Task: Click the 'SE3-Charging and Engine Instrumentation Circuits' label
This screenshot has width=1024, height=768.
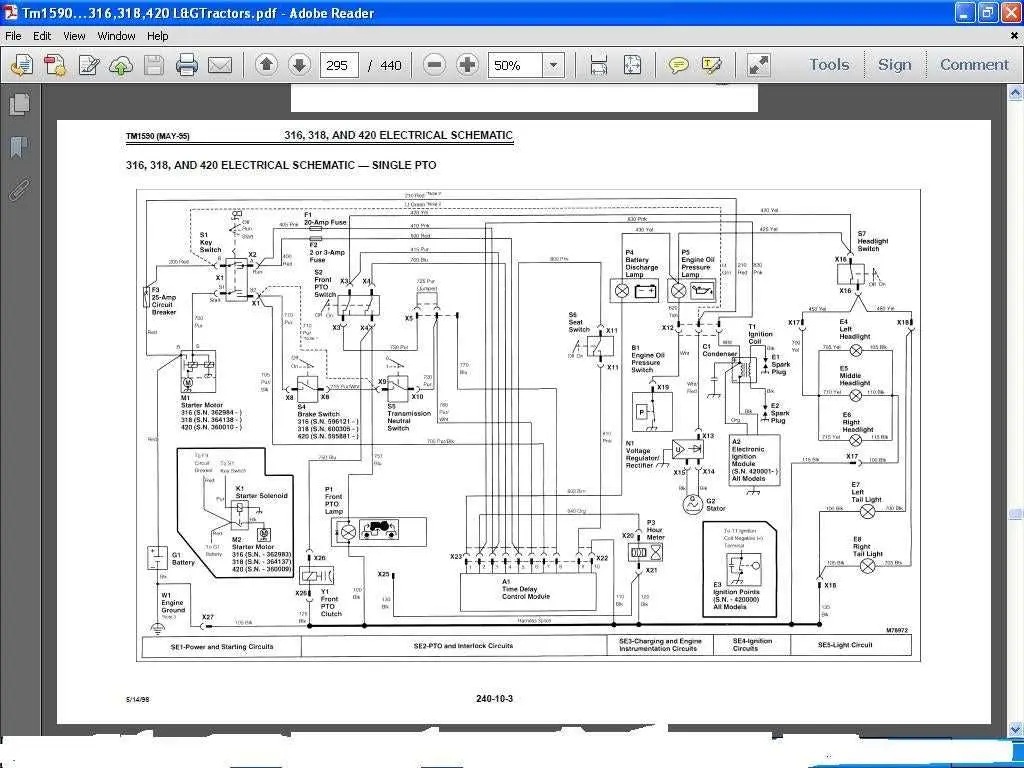Action: (660, 645)
